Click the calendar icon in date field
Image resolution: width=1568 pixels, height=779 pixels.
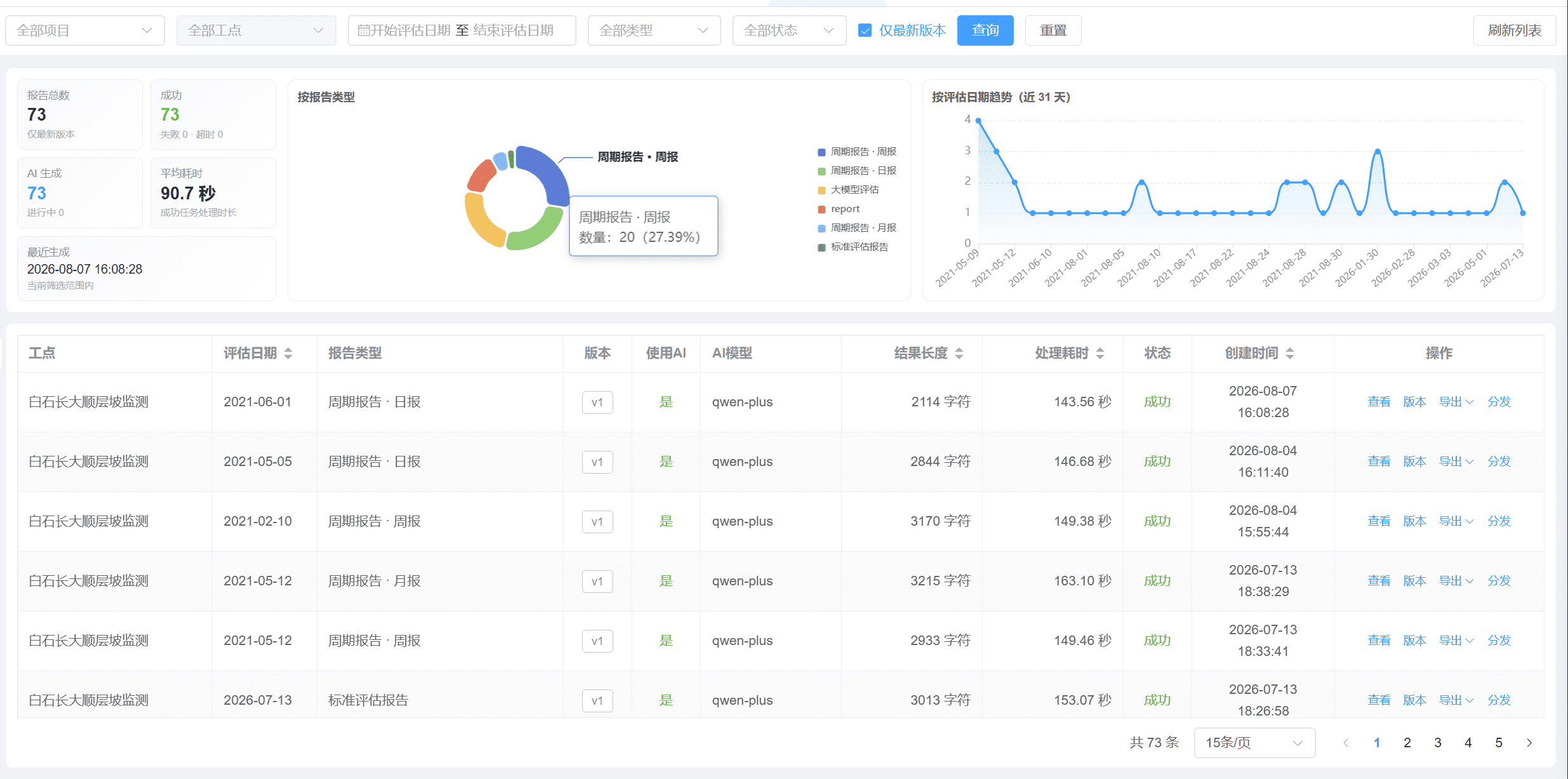click(363, 30)
